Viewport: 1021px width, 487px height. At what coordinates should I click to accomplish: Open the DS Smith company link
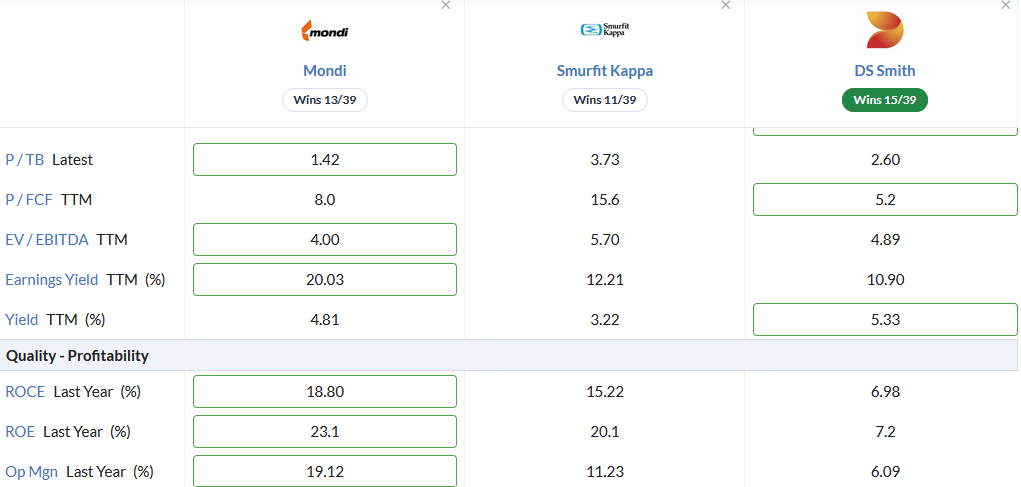[885, 71]
